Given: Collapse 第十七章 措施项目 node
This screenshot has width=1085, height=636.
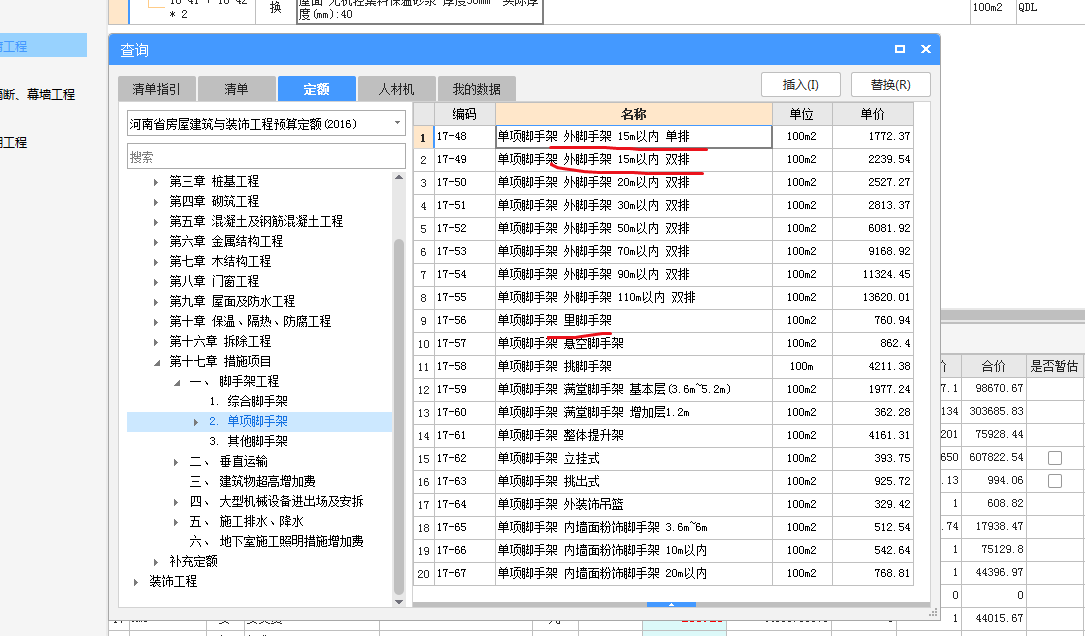Looking at the screenshot, I should coord(156,363).
